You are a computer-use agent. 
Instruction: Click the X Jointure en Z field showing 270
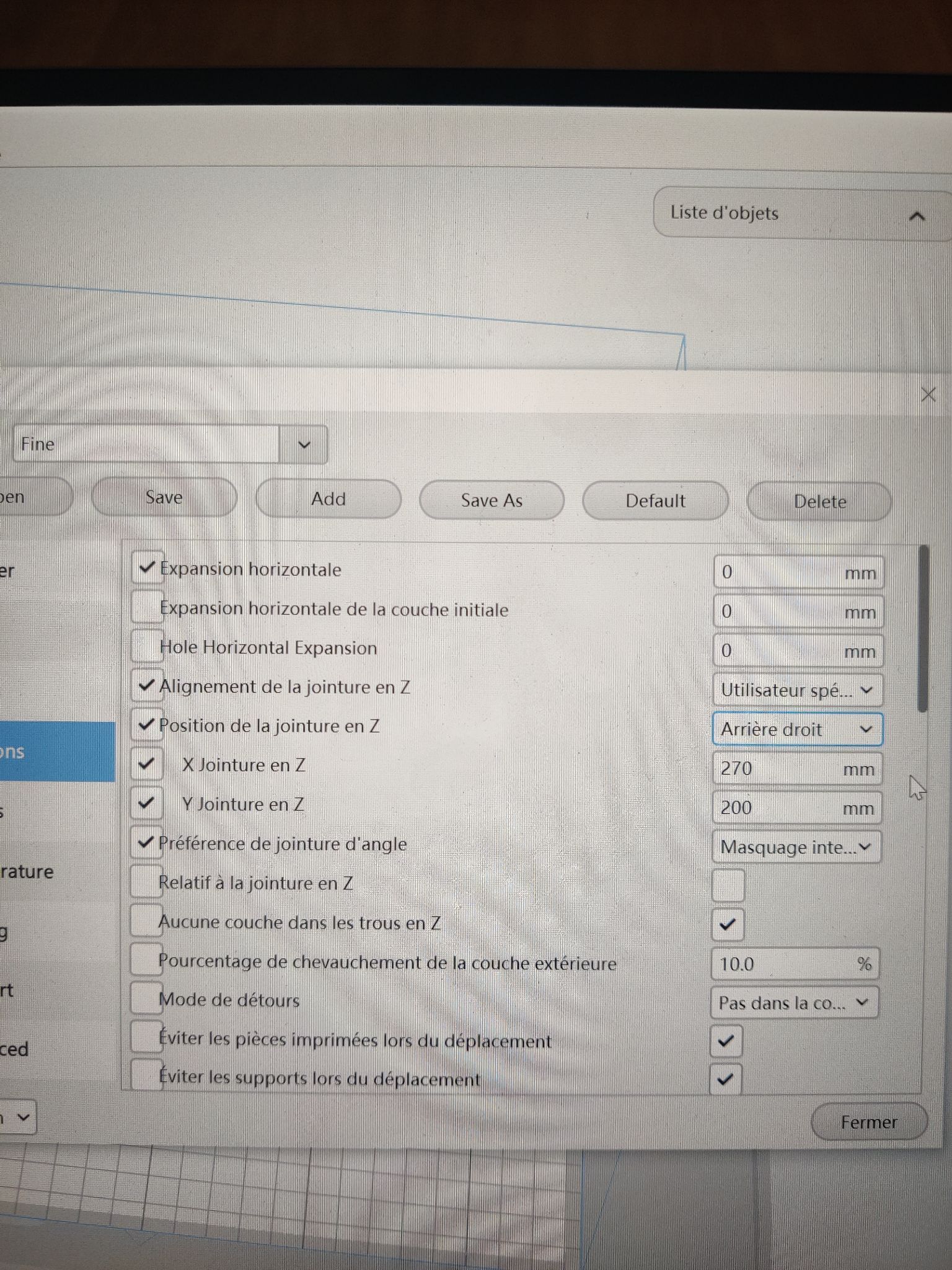pos(797,768)
